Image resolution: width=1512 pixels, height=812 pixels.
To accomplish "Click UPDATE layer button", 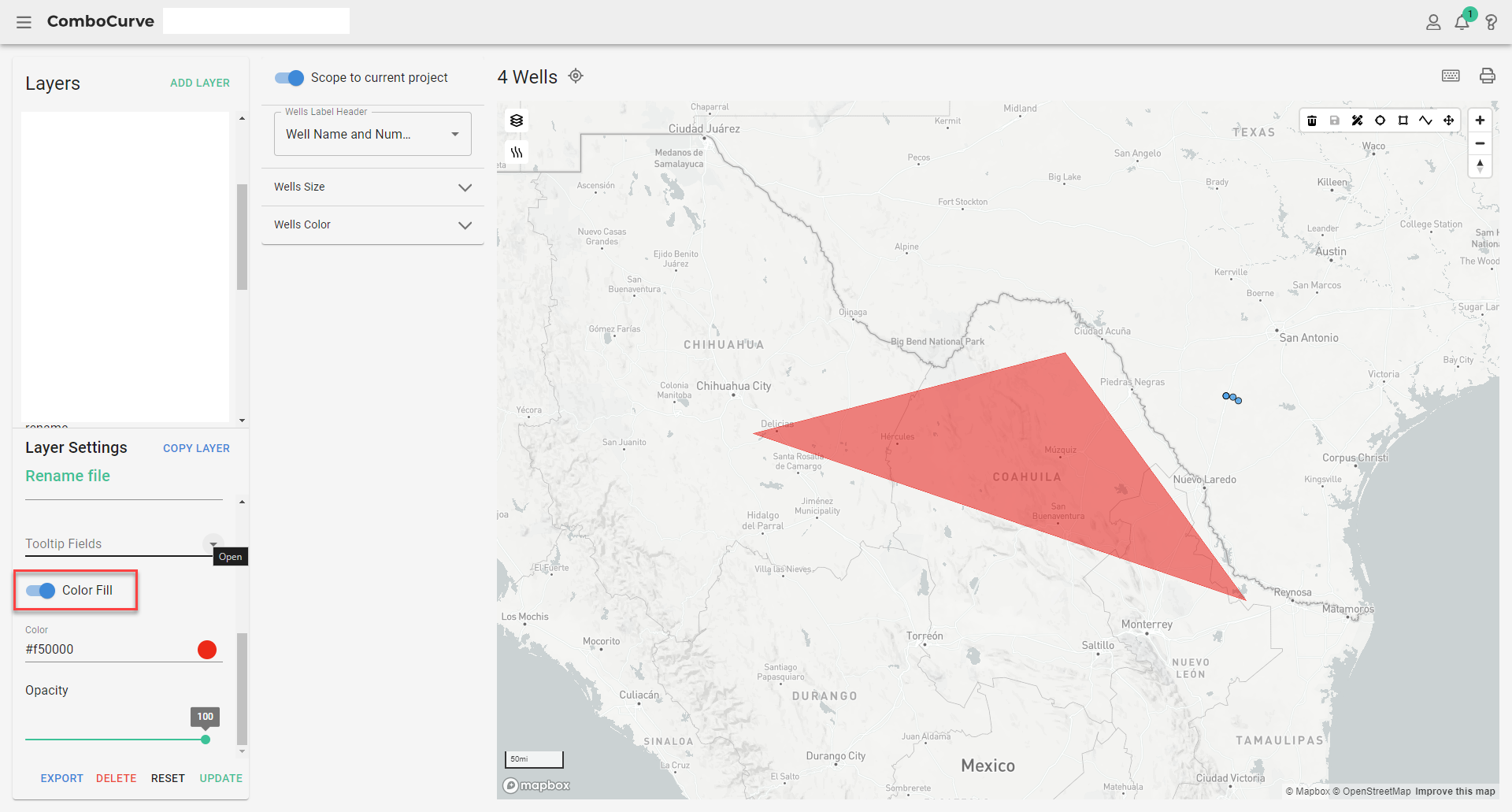I will (x=221, y=778).
